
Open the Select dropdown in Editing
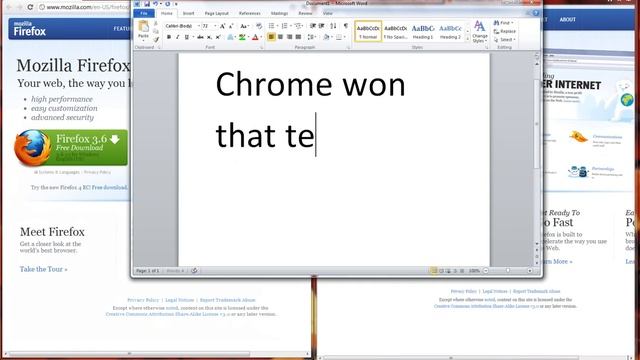(x=504, y=40)
